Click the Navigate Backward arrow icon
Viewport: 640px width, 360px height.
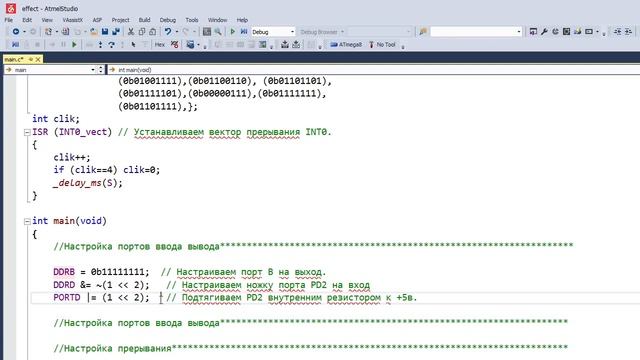[16, 31]
